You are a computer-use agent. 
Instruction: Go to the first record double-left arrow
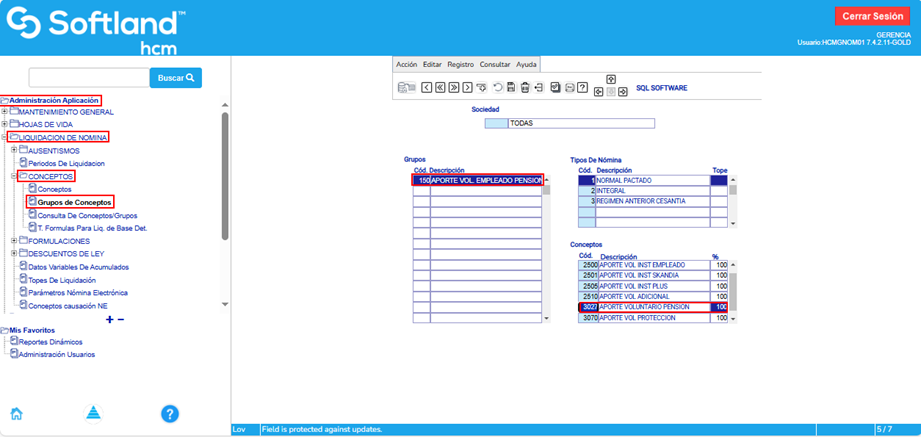[x=440, y=88]
